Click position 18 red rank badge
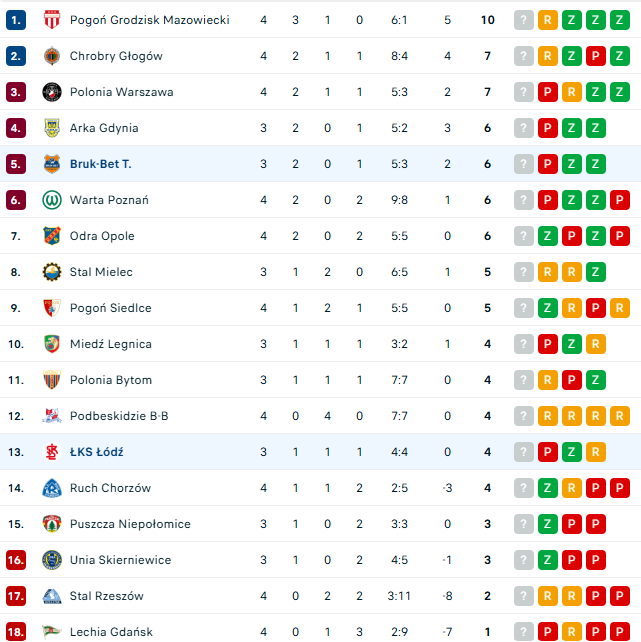 [x=16, y=632]
